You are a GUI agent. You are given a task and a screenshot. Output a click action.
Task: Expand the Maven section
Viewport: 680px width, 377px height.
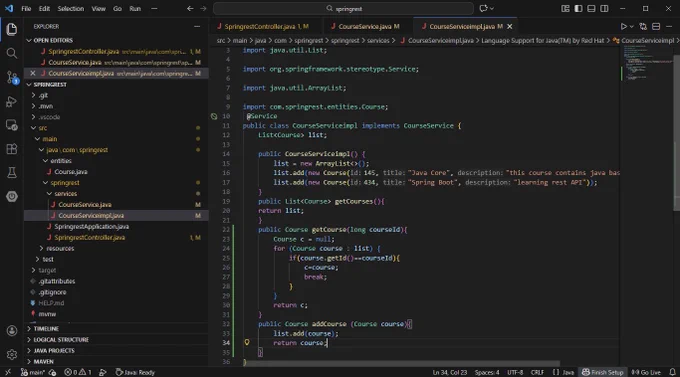coord(43,361)
